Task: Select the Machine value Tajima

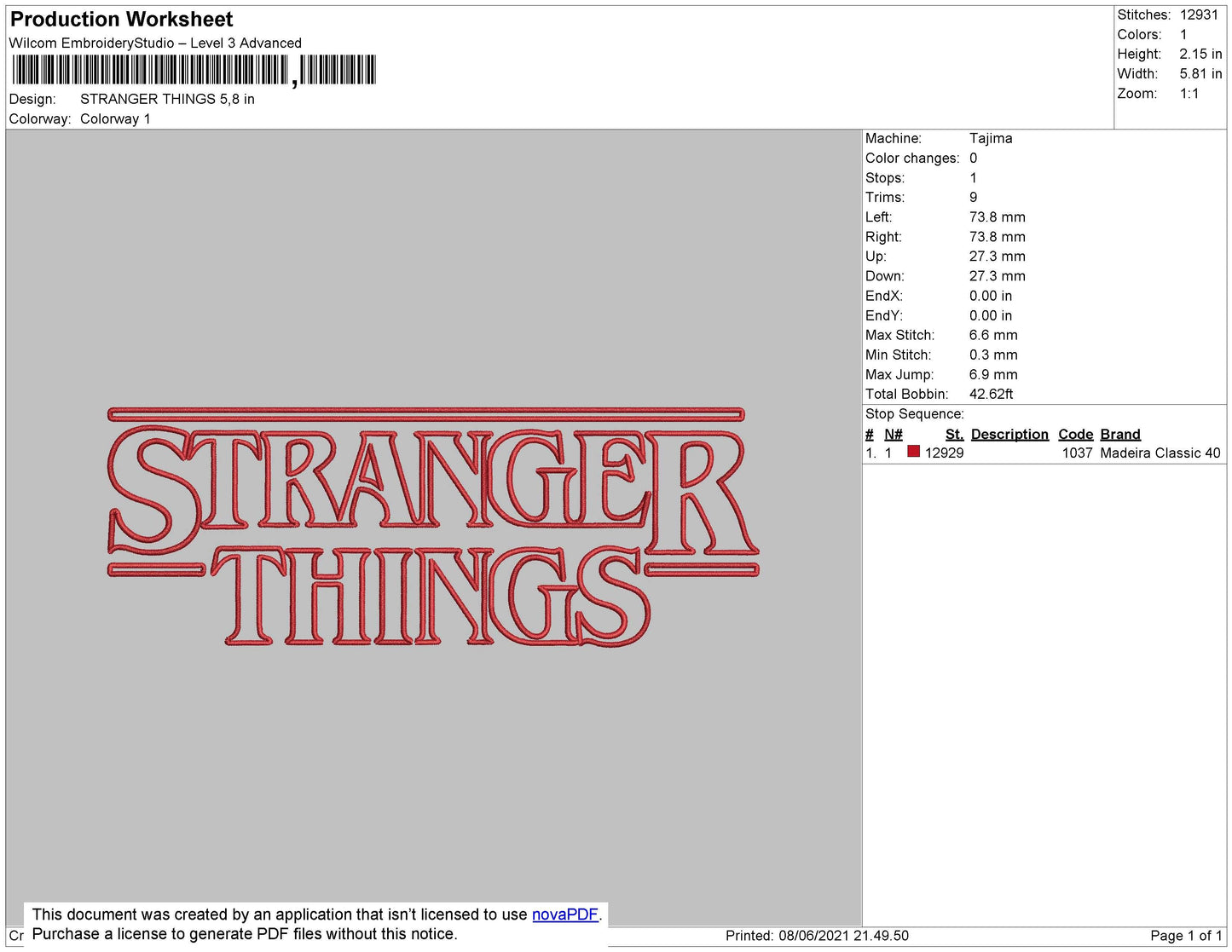Action: pyautogui.click(x=991, y=138)
